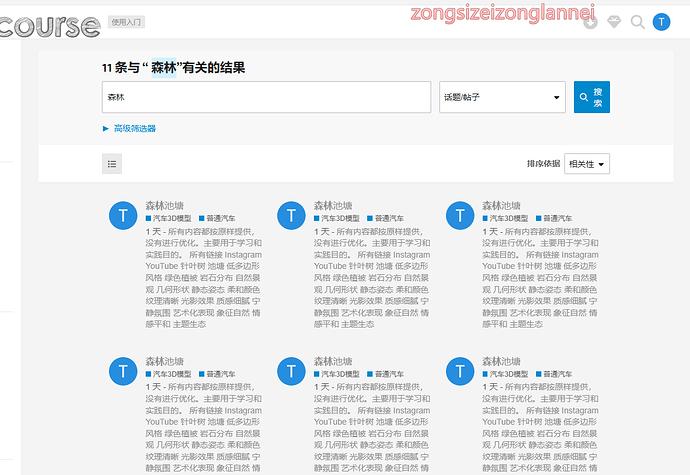This screenshot has height=475, width=690.
Task: Click 汽车3D模型 category in top-middle result
Action: tap(337, 218)
